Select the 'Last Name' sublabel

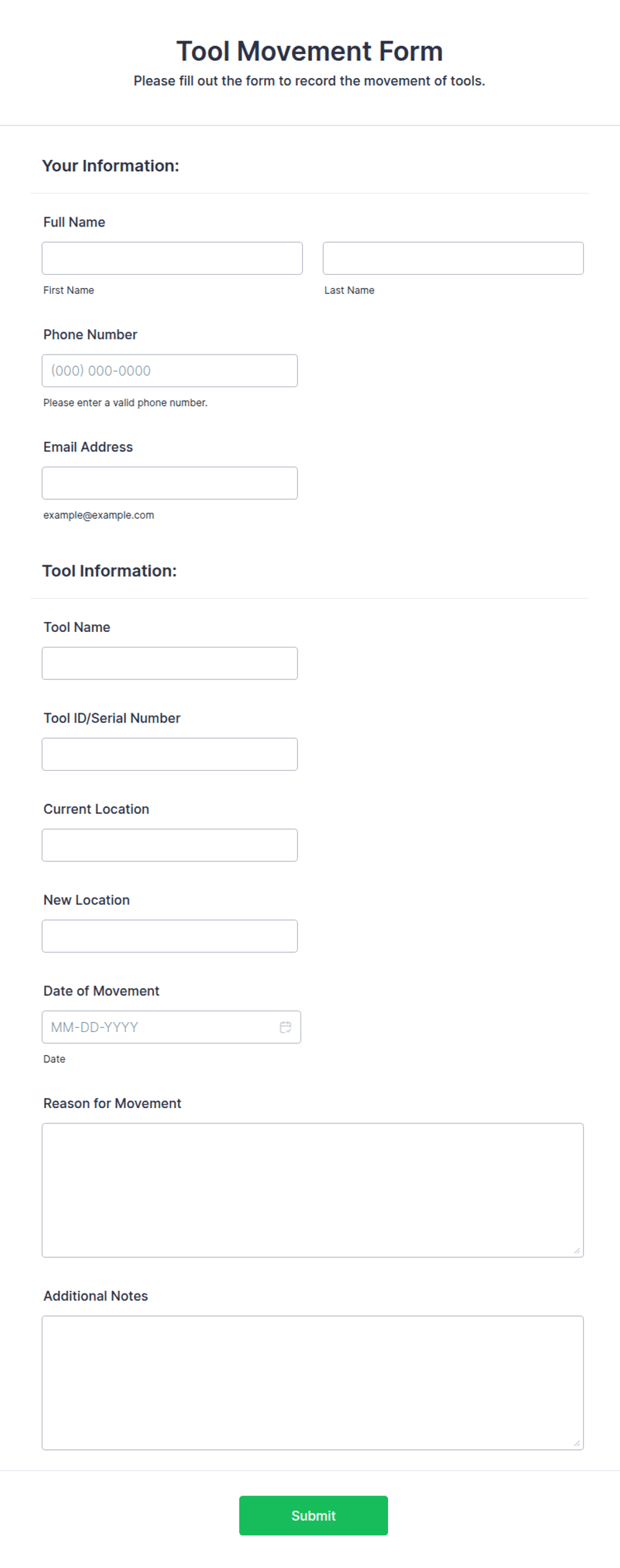[x=349, y=290]
